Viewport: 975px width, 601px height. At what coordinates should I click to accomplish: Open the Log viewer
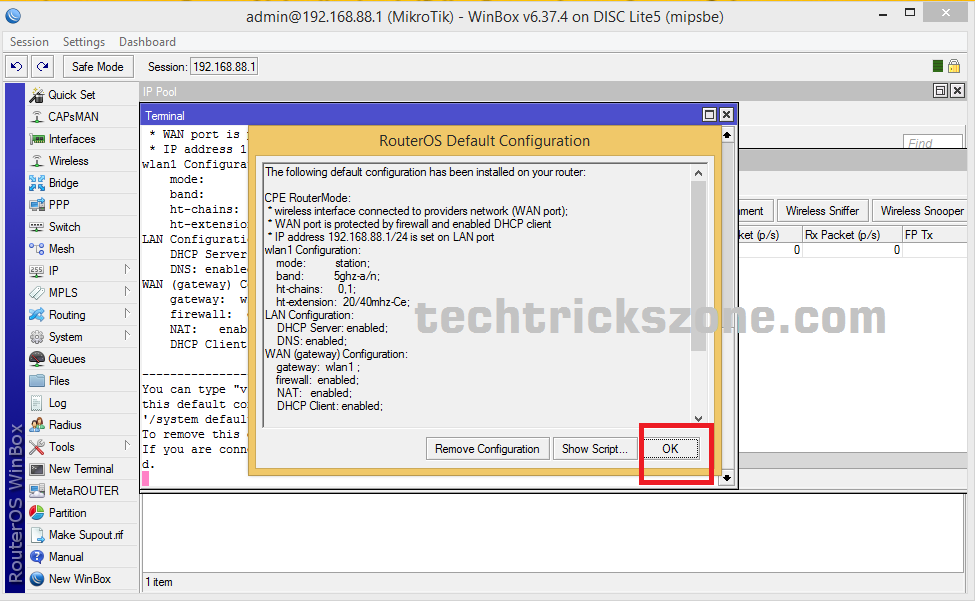[x=58, y=403]
